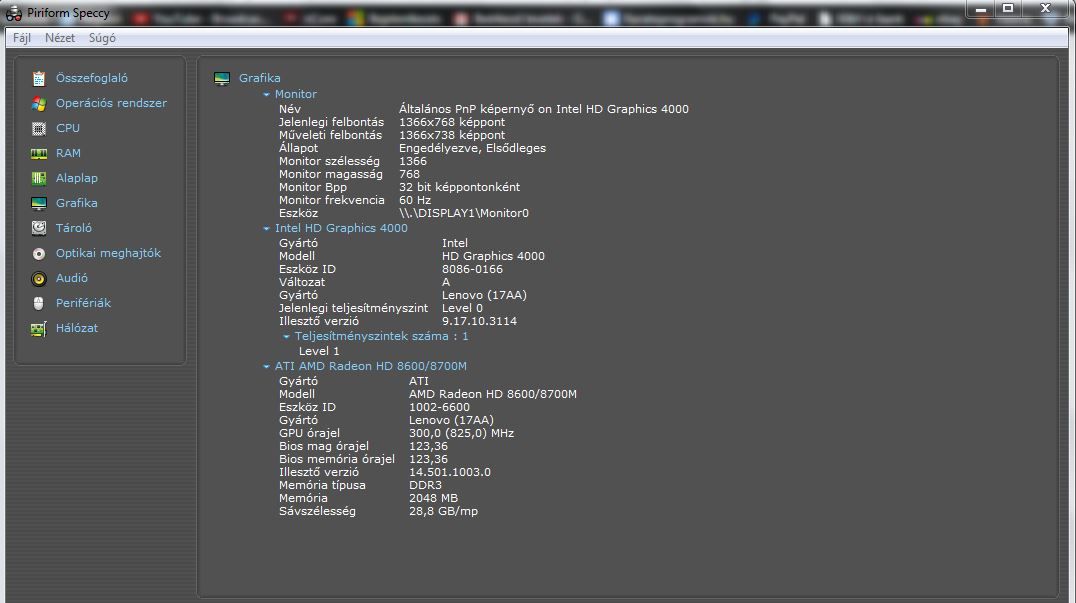The height and width of the screenshot is (603, 1076).
Task: Click the Grafika monitor icon in sidebar
Action: [39, 203]
